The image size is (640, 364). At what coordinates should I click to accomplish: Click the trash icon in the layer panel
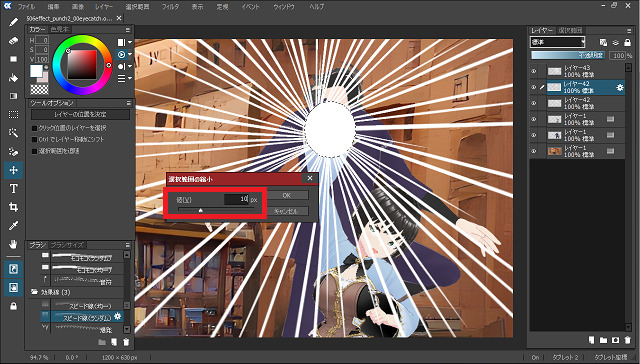pos(627,340)
